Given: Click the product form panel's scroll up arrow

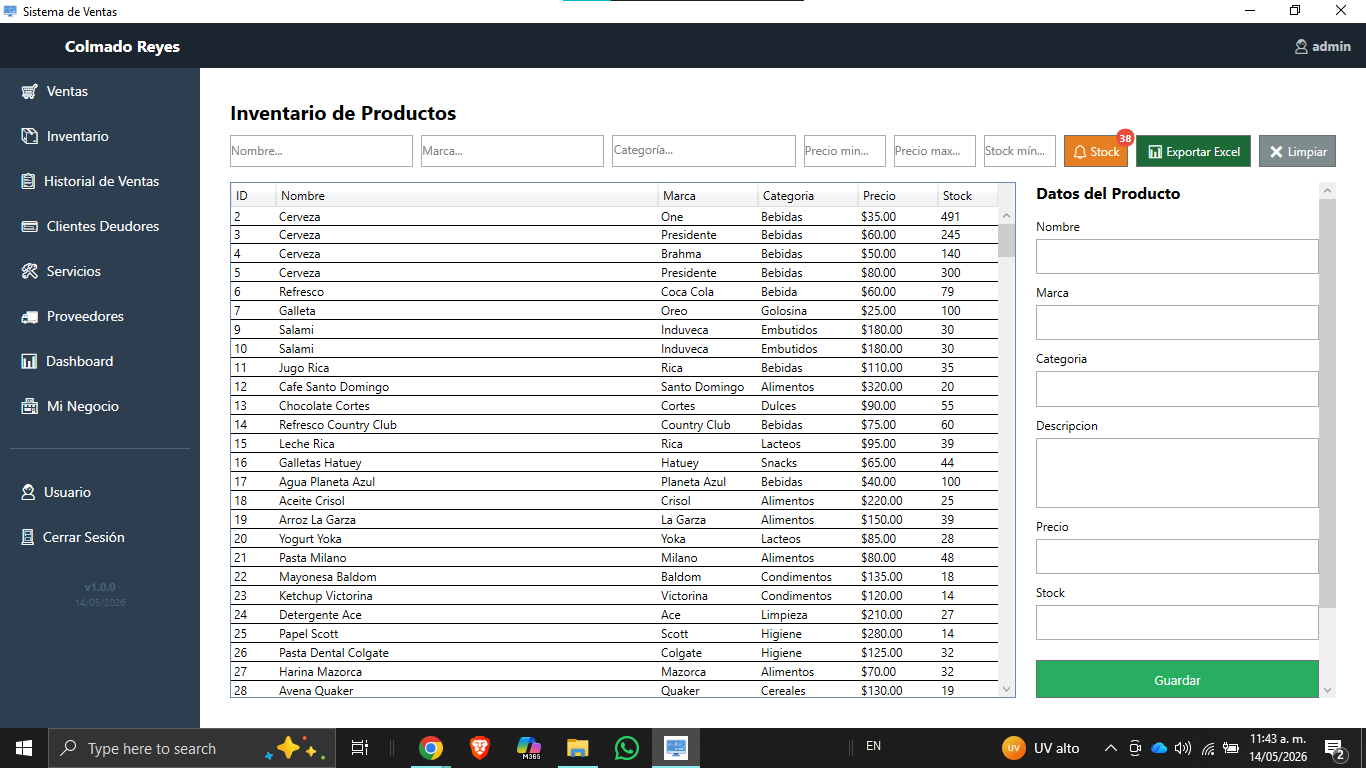Looking at the screenshot, I should (x=1328, y=190).
